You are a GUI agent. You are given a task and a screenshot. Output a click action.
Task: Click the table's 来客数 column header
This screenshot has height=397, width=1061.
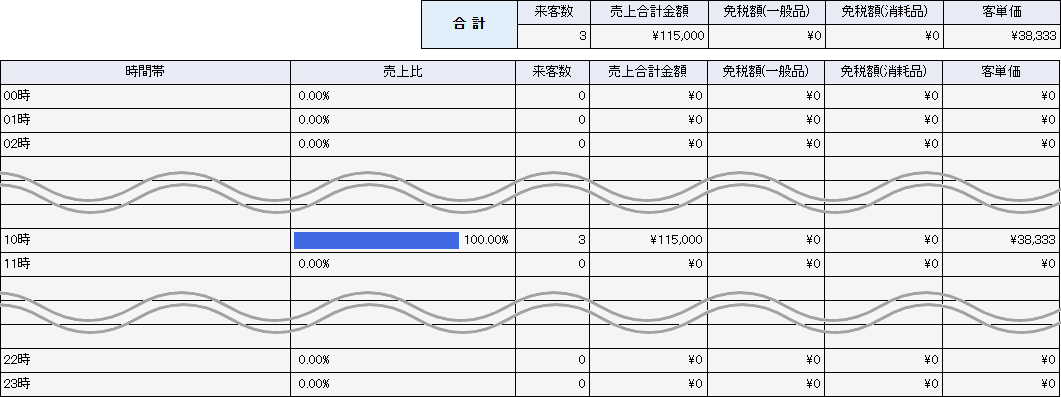[552, 72]
